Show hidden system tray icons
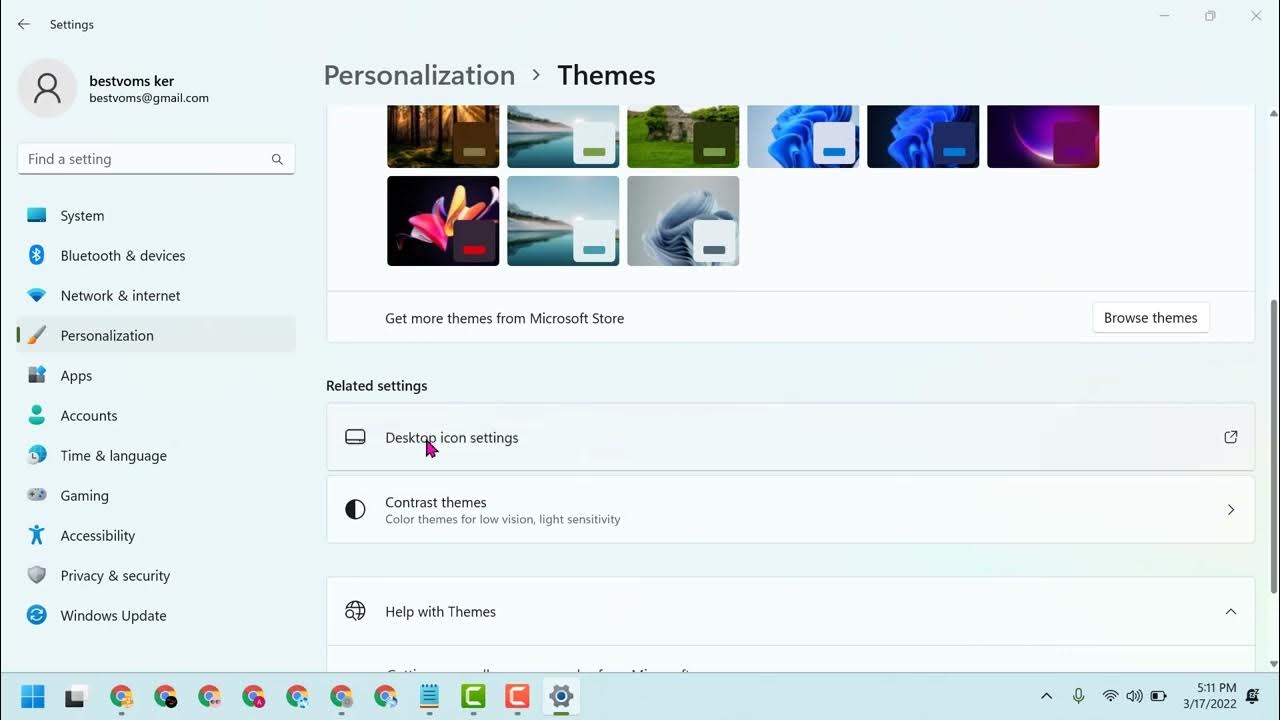The width and height of the screenshot is (1280, 720). (x=1046, y=696)
